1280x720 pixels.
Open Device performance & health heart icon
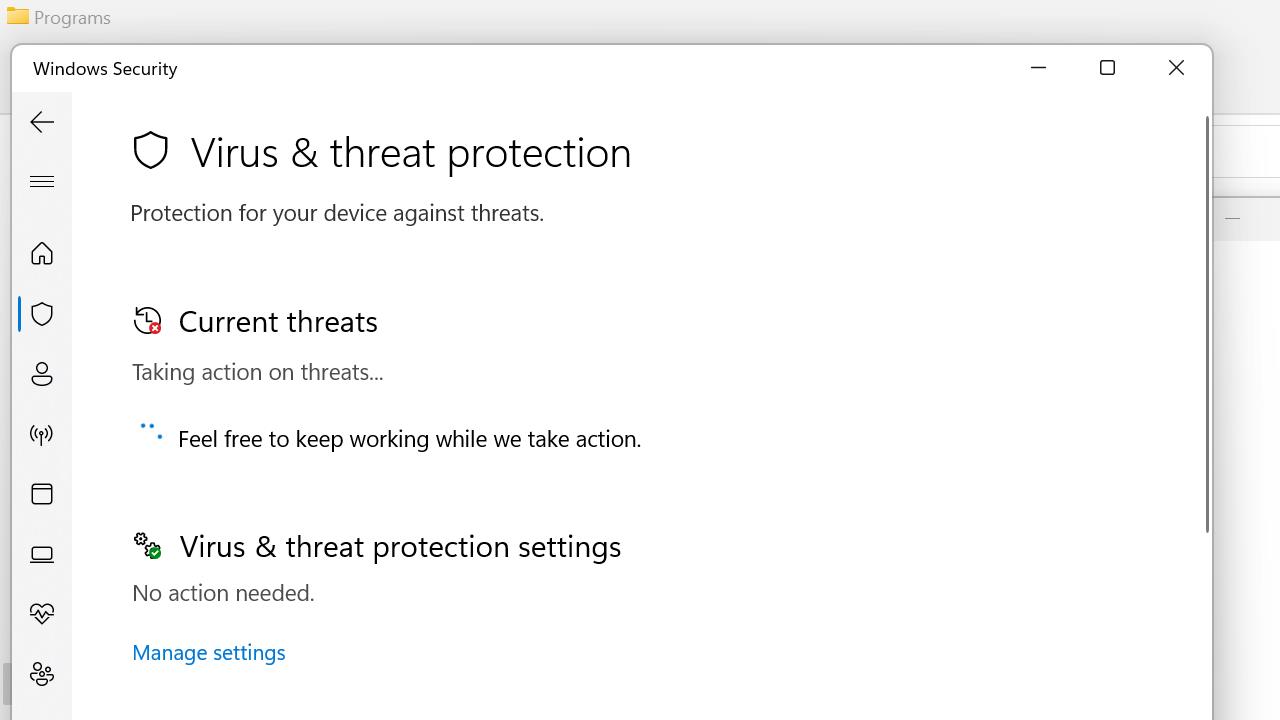(x=42, y=614)
